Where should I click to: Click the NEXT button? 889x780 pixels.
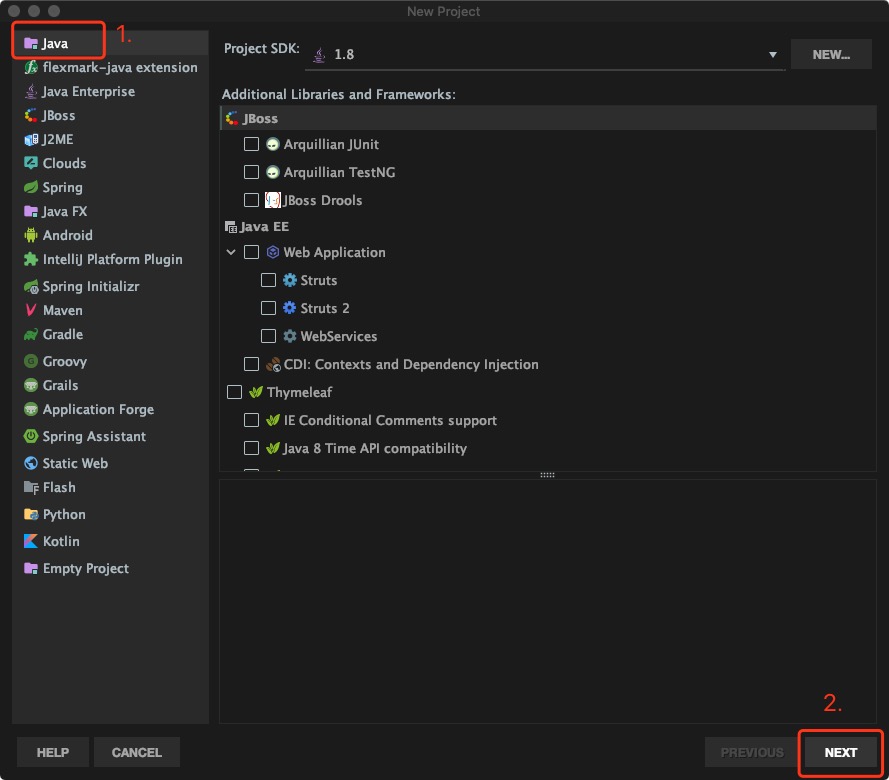[840, 752]
